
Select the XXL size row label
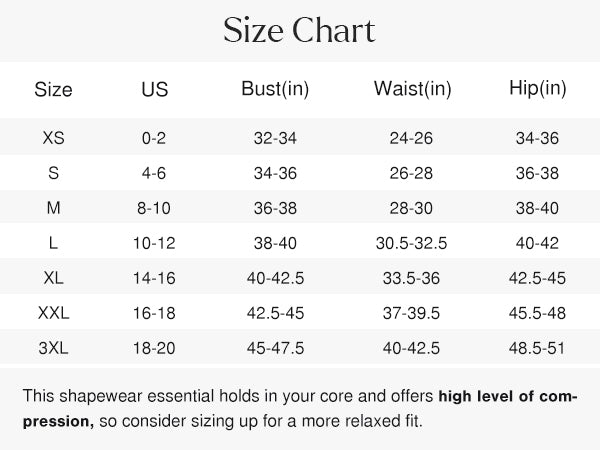pos(53,313)
